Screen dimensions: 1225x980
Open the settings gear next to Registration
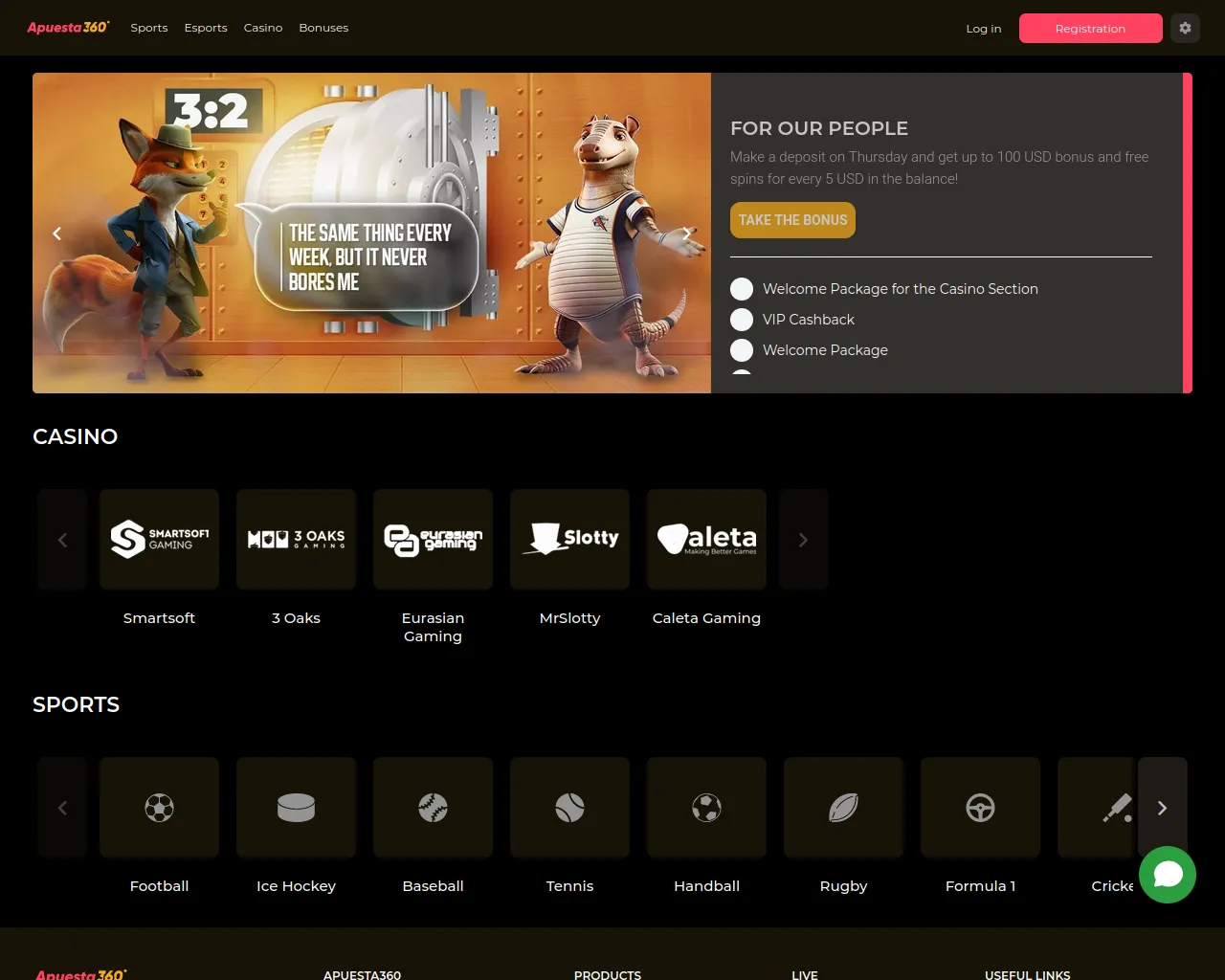click(1185, 28)
